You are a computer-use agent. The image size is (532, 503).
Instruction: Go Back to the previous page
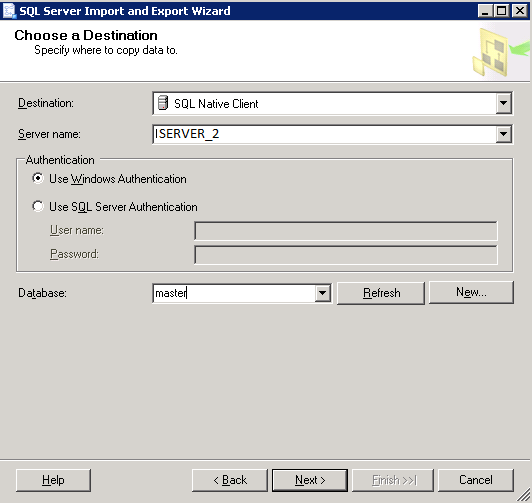tap(230, 480)
